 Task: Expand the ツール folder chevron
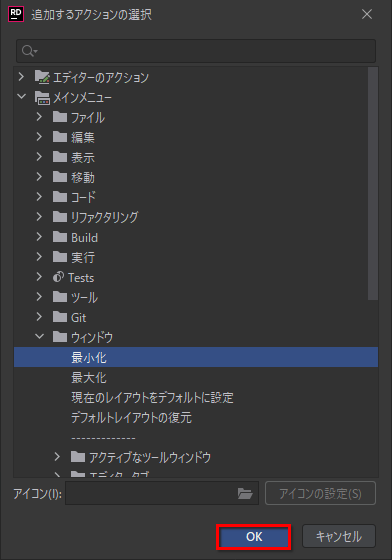[39, 297]
